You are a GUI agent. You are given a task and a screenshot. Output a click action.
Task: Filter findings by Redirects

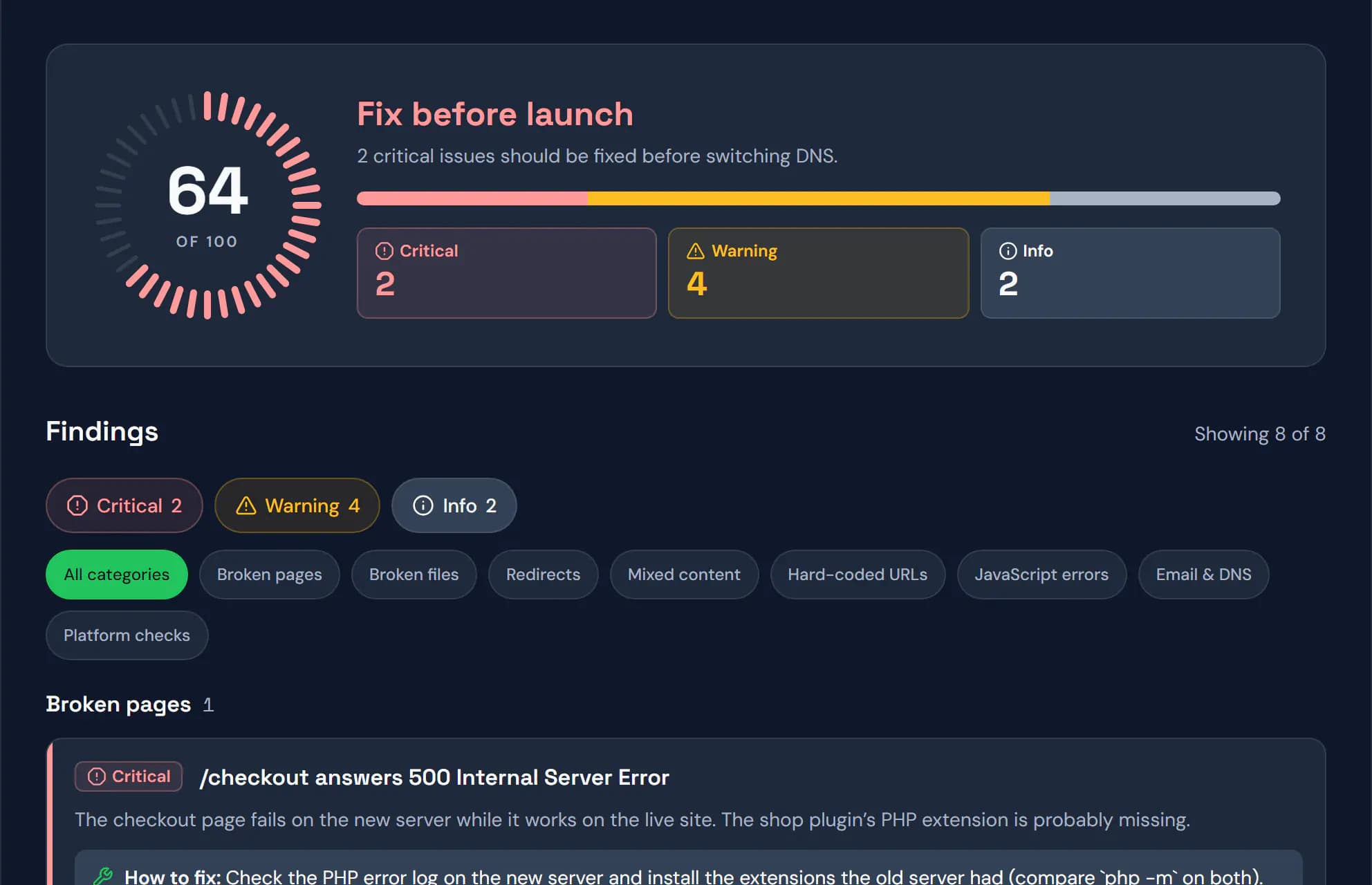coord(544,575)
